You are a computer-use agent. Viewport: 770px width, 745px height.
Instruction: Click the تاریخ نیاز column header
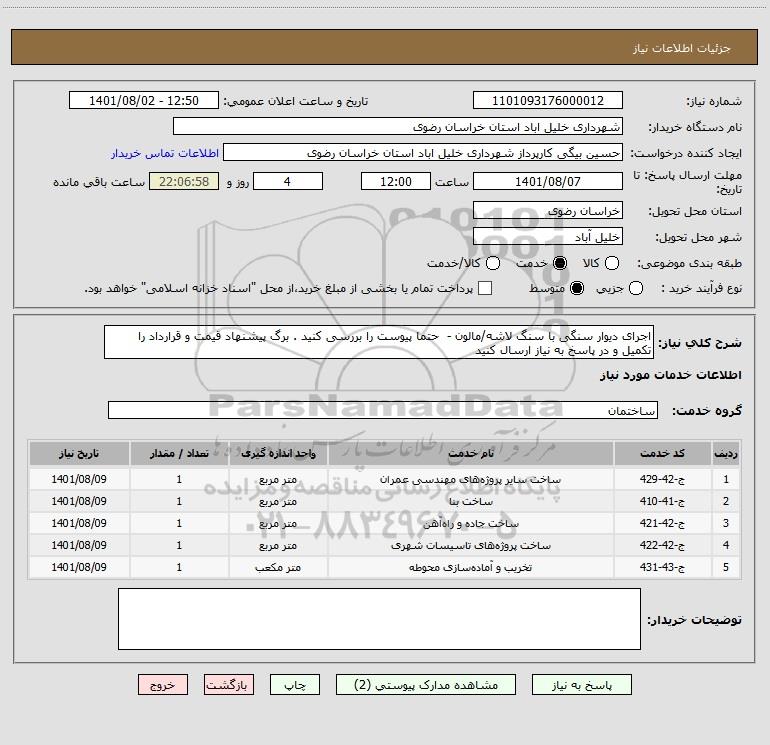pyautogui.click(x=79, y=453)
